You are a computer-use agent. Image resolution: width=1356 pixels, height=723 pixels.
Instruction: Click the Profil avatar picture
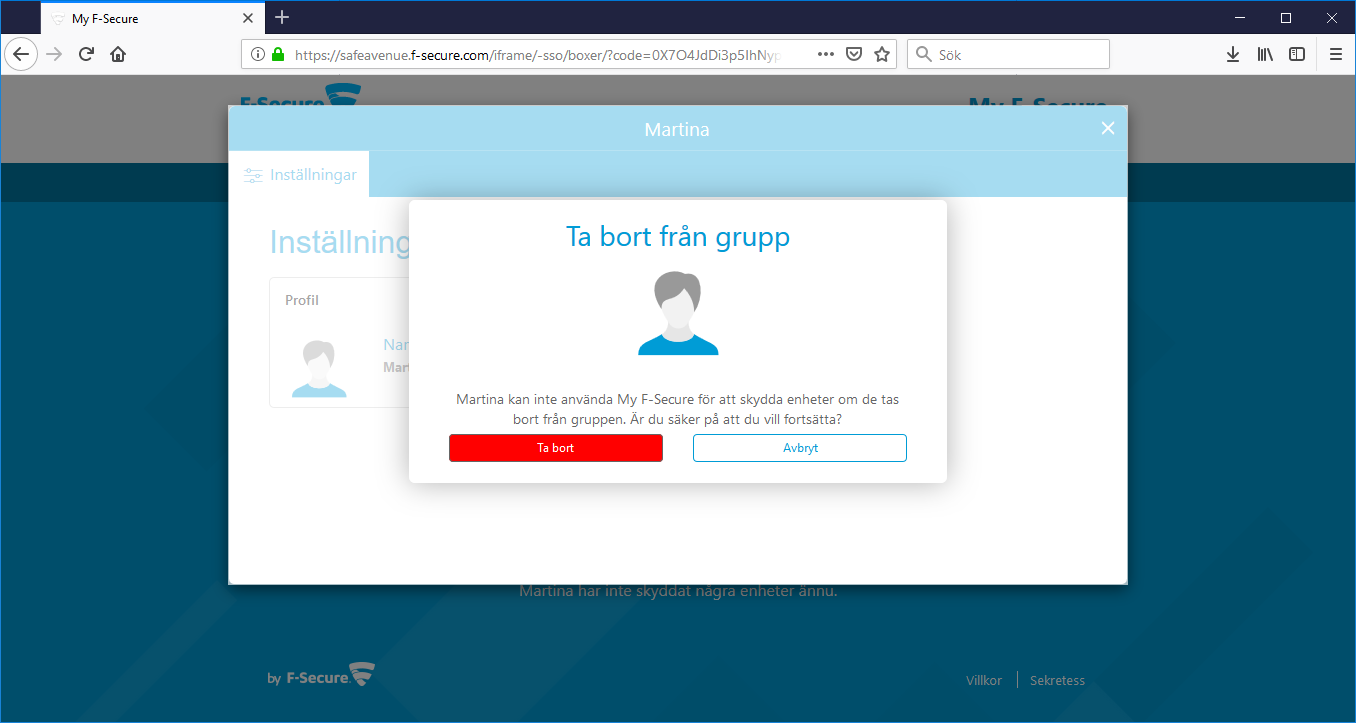[x=319, y=368]
